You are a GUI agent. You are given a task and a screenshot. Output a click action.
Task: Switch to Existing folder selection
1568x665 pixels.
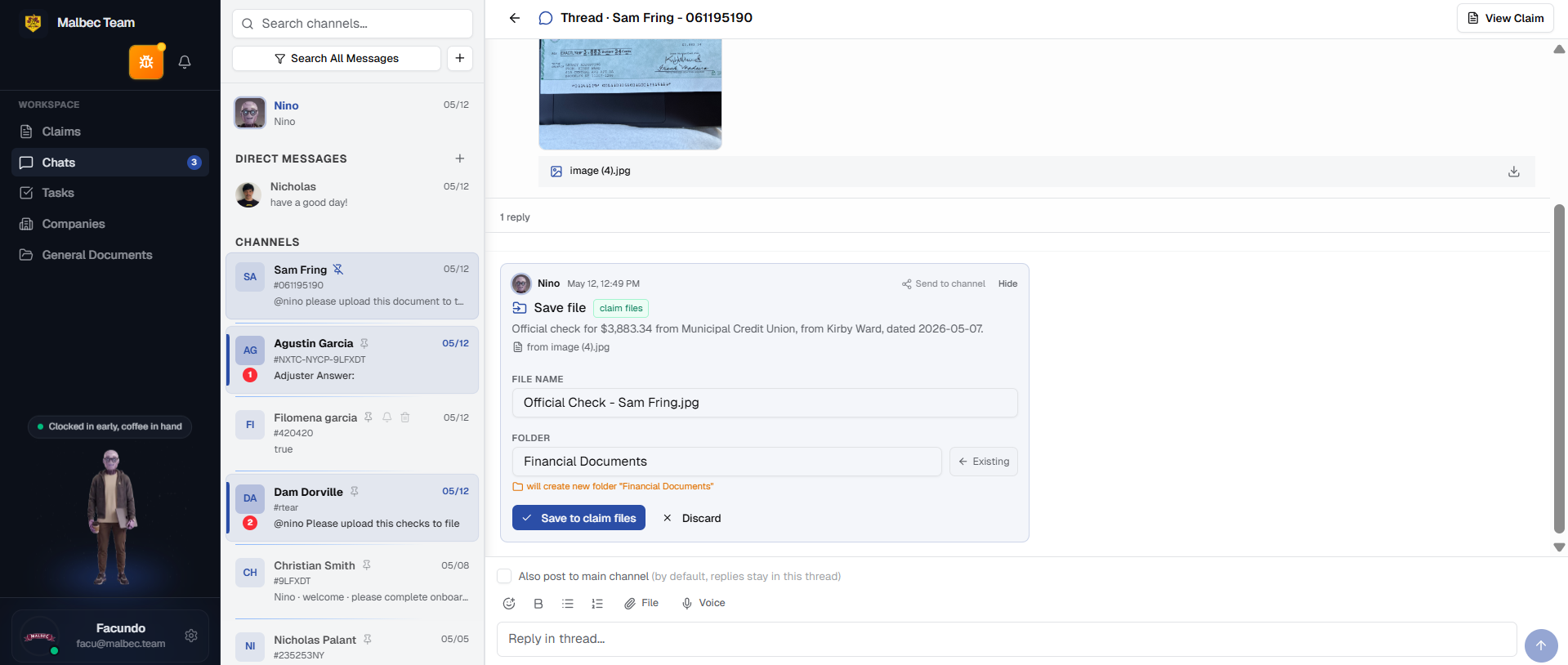click(984, 462)
